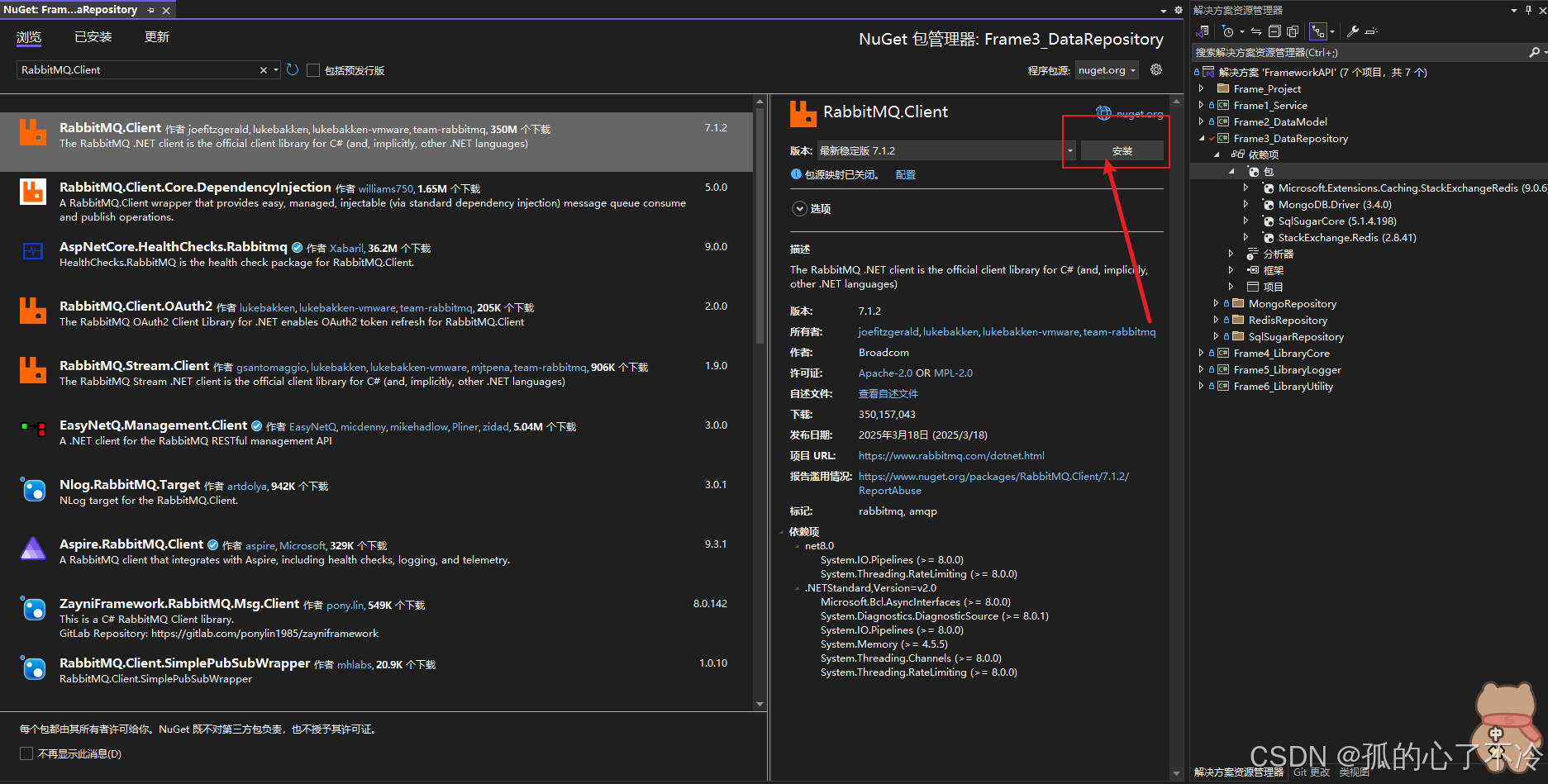The height and width of the screenshot is (784, 1548).
Task: Close the NuGet document tab
Action: tap(166, 10)
